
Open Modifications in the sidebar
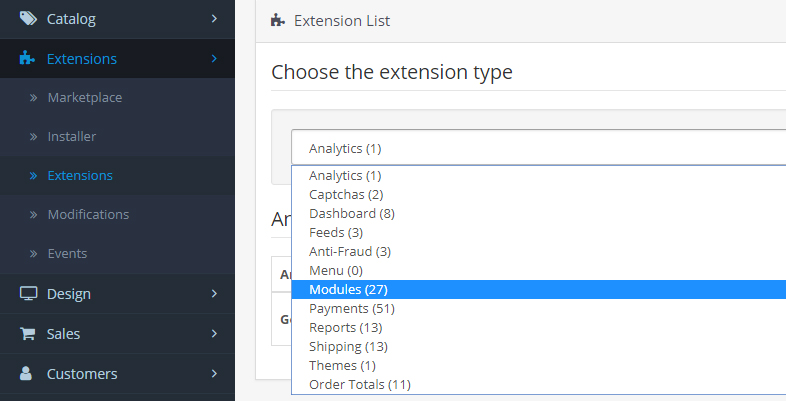pos(87,214)
